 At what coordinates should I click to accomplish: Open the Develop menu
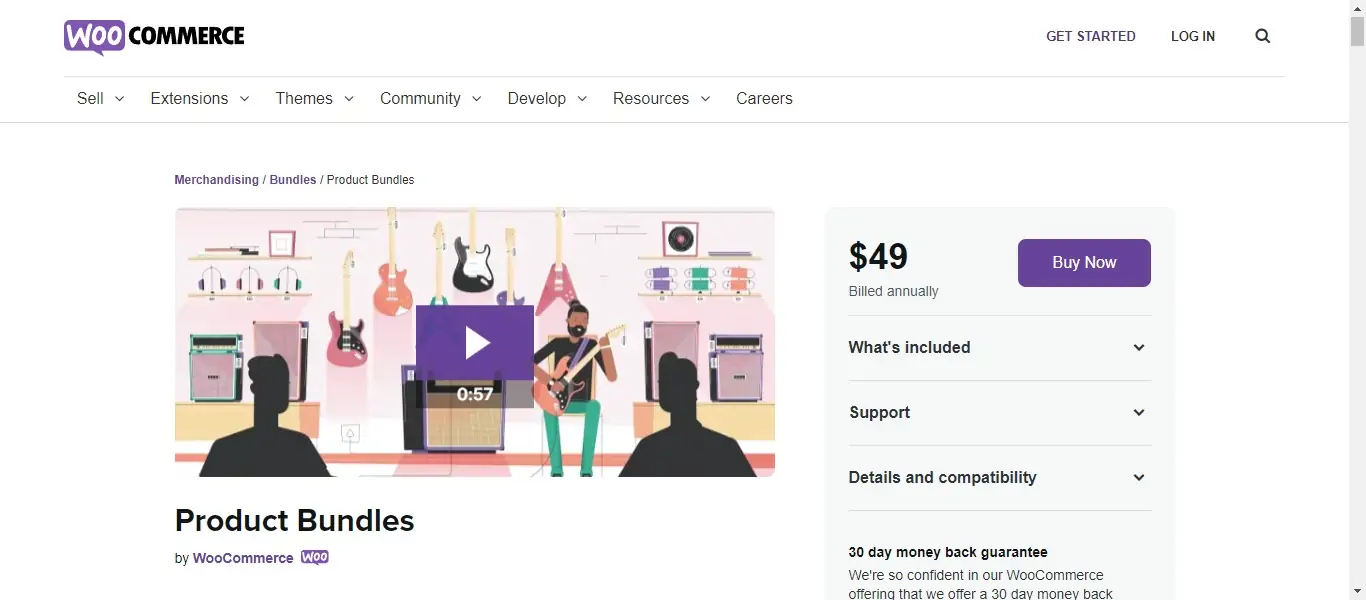[x=547, y=98]
